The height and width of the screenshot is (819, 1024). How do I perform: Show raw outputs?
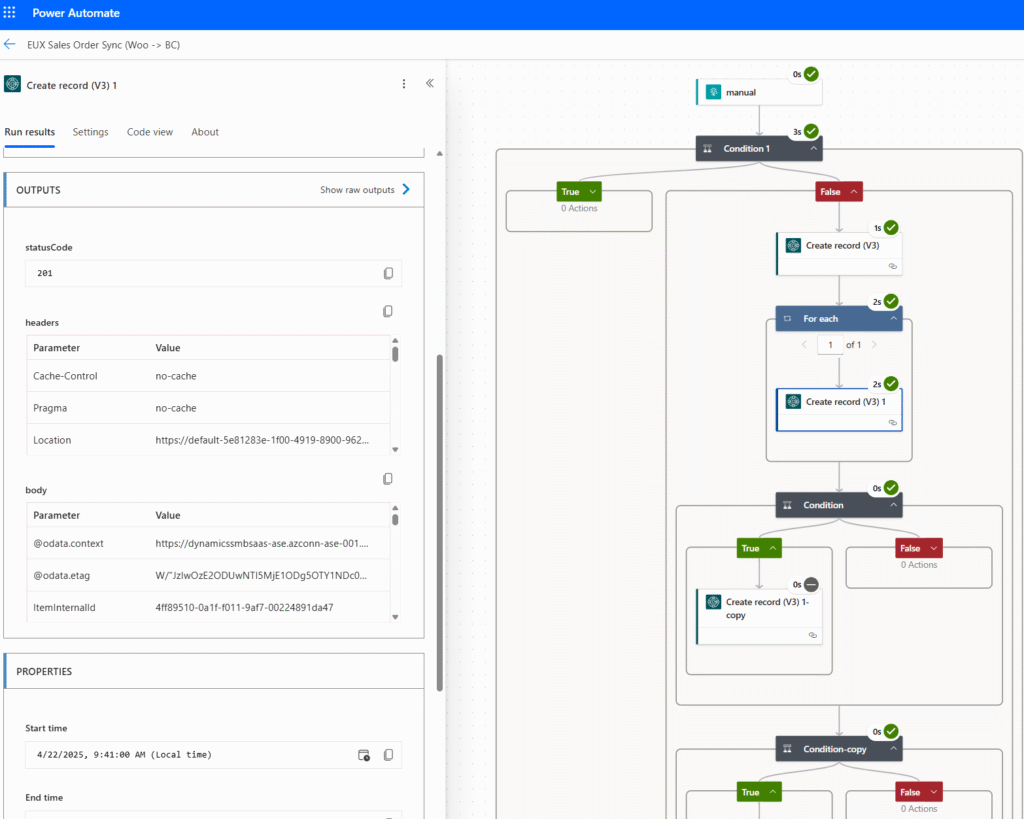pyautogui.click(x=365, y=189)
